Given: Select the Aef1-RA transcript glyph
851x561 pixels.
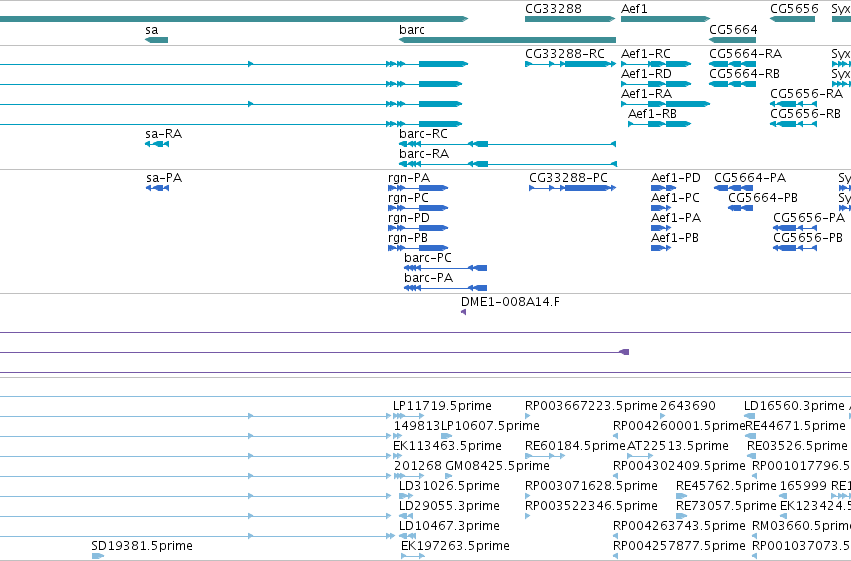Looking at the screenshot, I should pos(665,104).
